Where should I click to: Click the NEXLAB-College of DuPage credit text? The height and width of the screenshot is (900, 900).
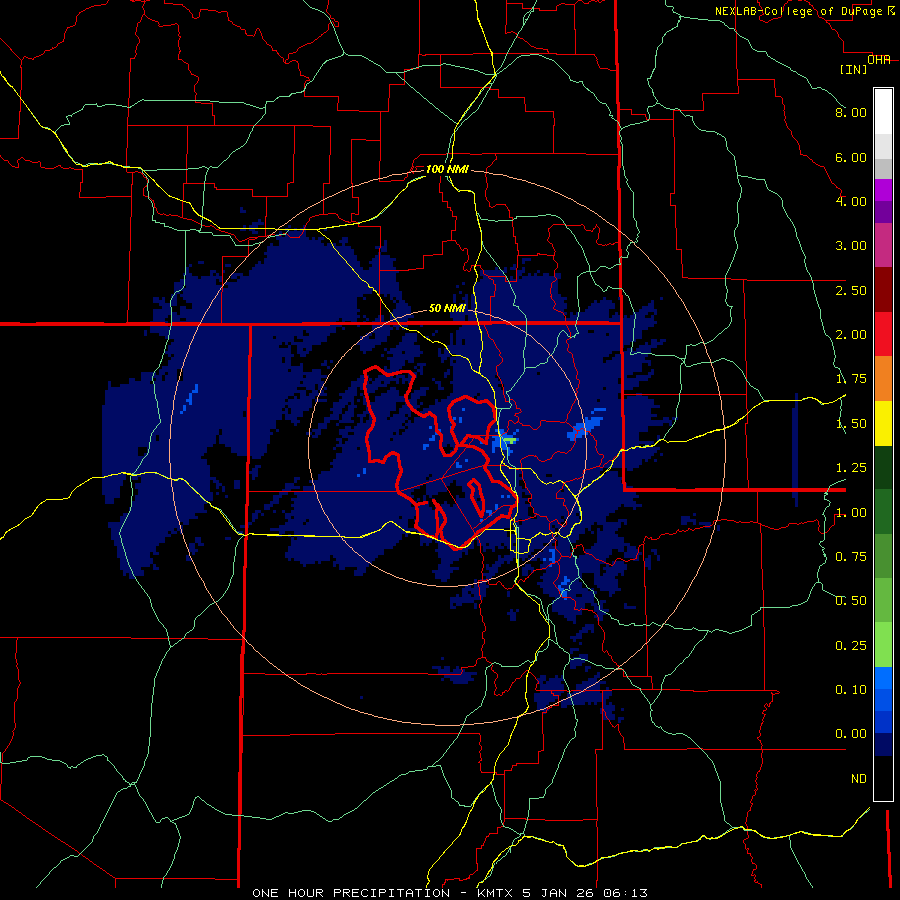point(798,11)
